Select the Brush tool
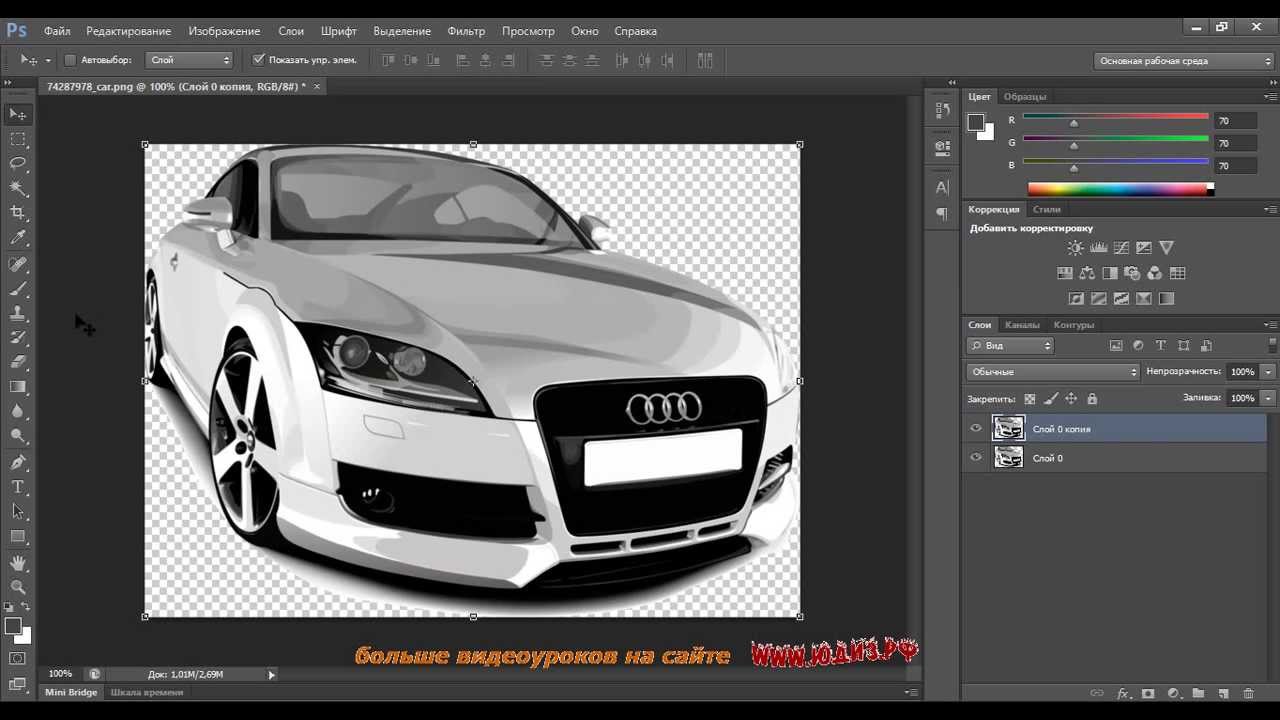 (18, 290)
